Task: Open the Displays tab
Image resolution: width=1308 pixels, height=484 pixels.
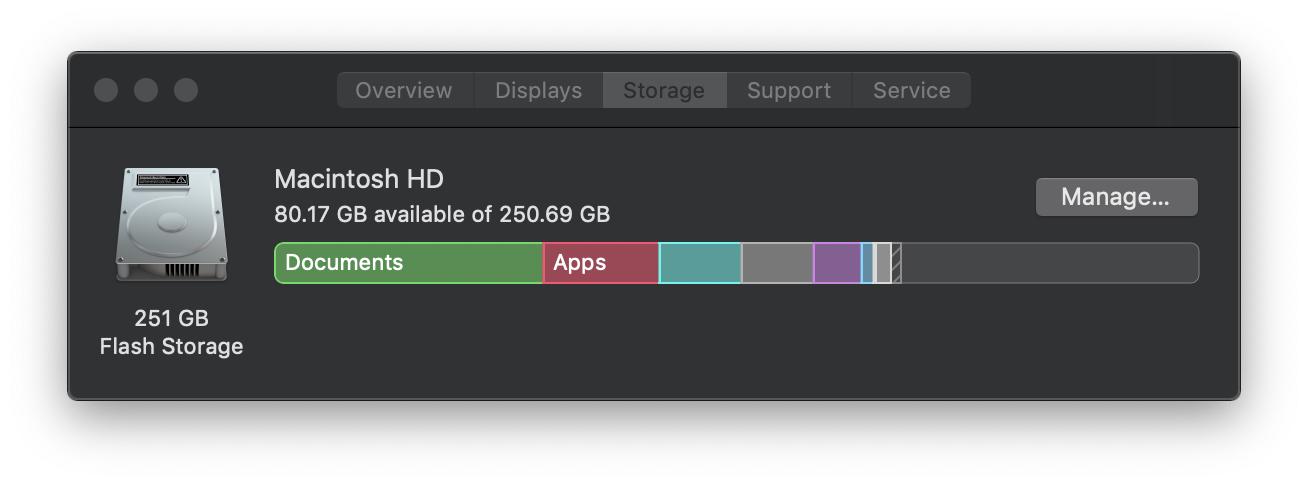Action: (538, 90)
